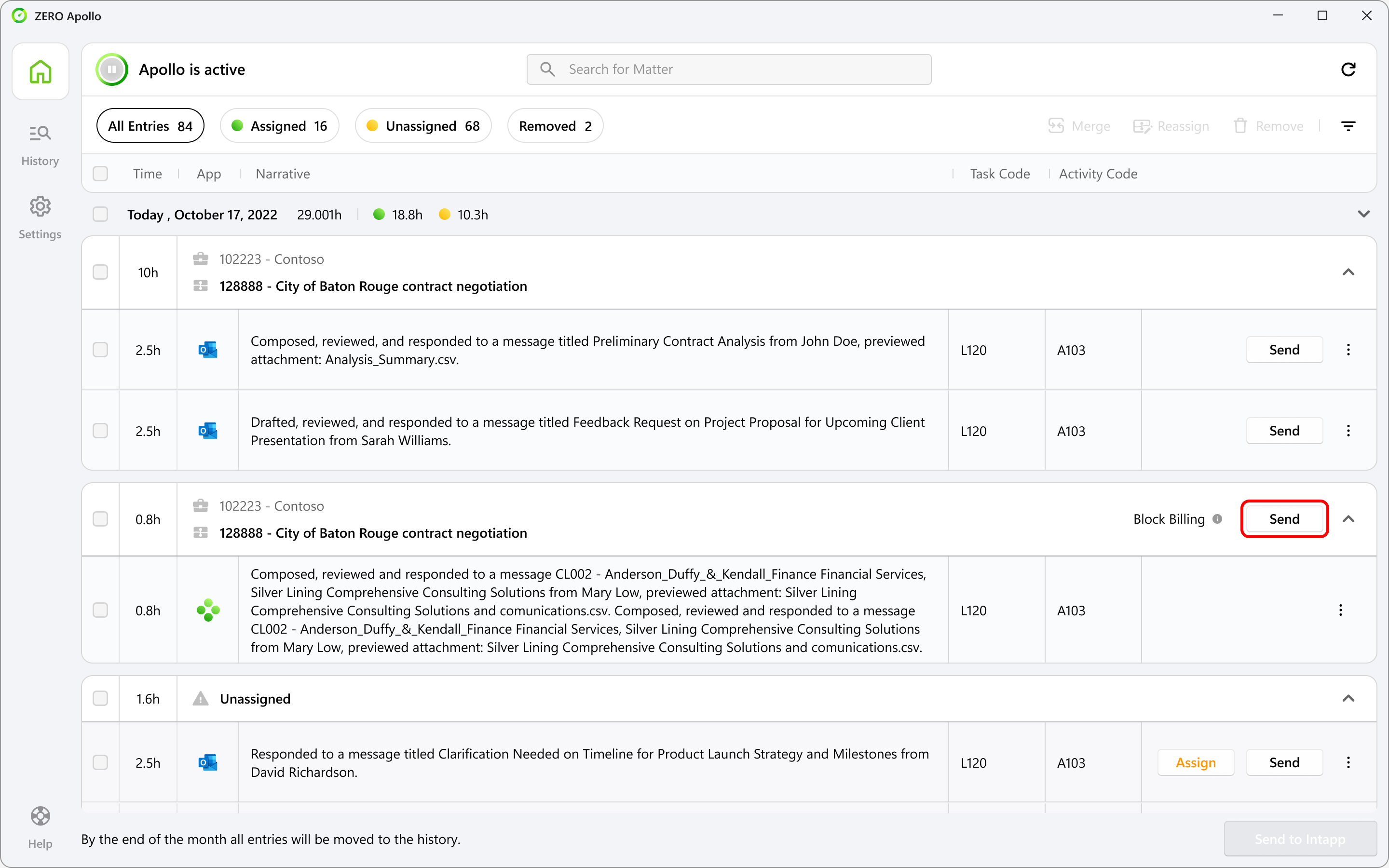Show All Entries 84 tab
This screenshot has height=868, width=1389.
click(x=150, y=126)
